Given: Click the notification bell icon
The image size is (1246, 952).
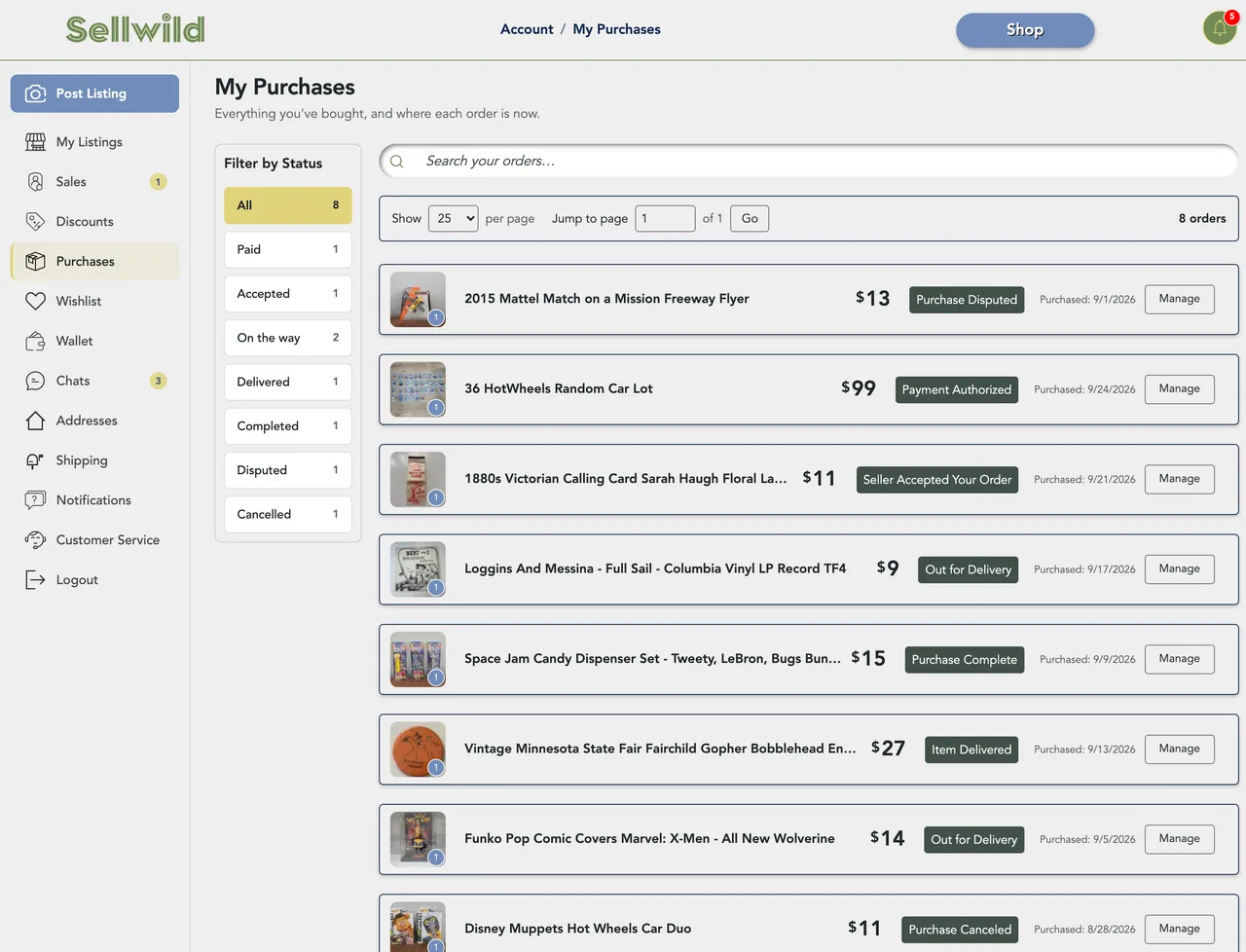Looking at the screenshot, I should click(1220, 28).
